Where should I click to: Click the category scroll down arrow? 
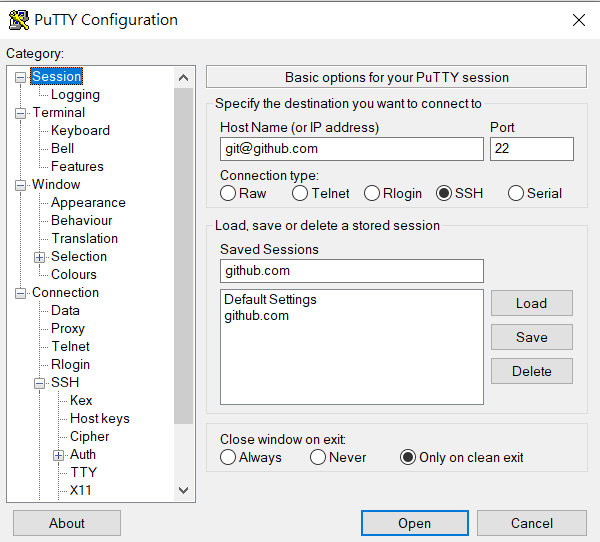coord(183,490)
